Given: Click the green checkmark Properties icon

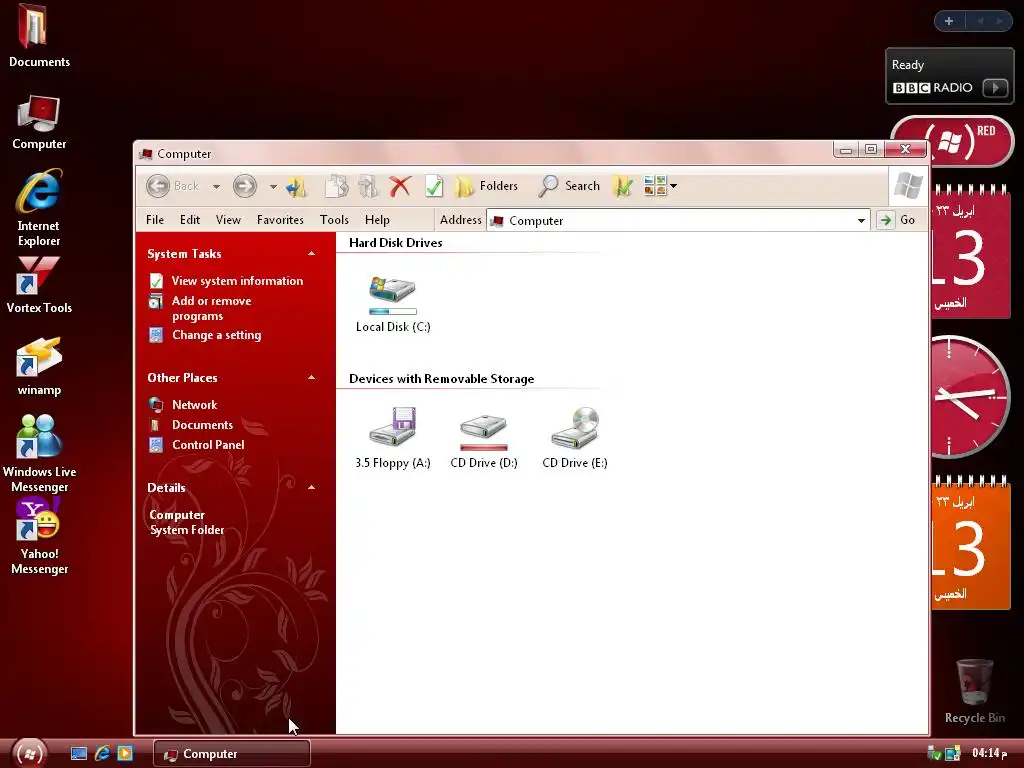Looking at the screenshot, I should click(434, 187).
